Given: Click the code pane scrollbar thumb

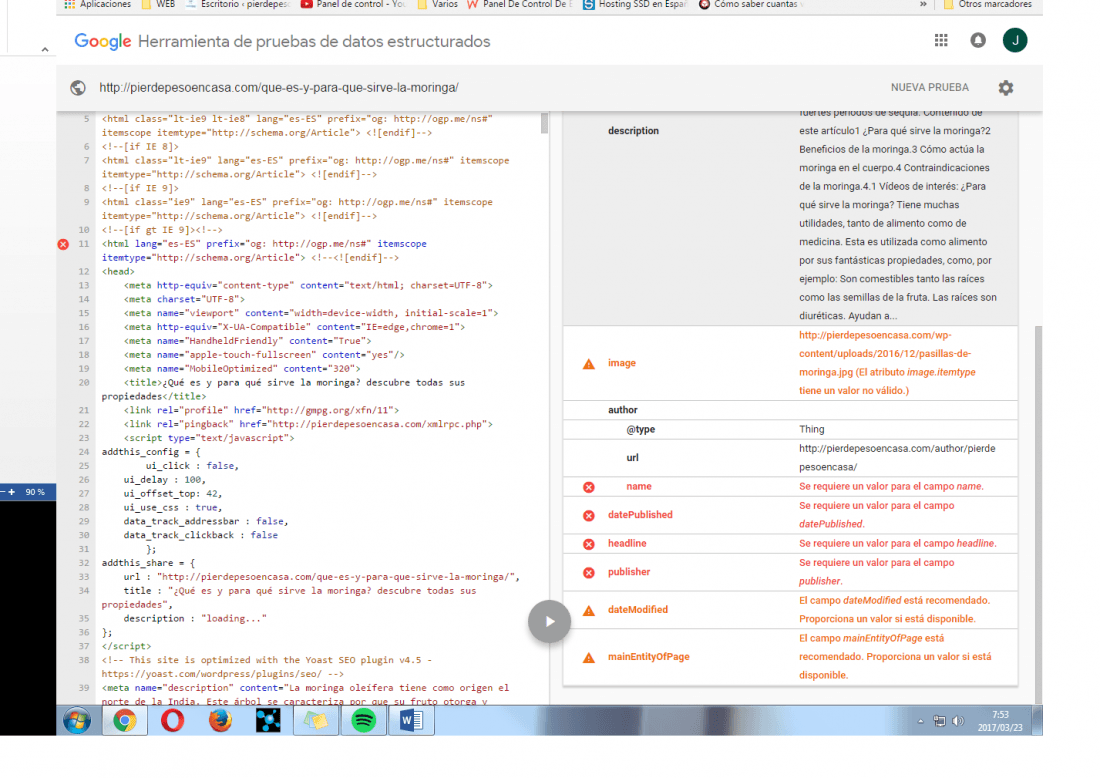Looking at the screenshot, I should [544, 123].
